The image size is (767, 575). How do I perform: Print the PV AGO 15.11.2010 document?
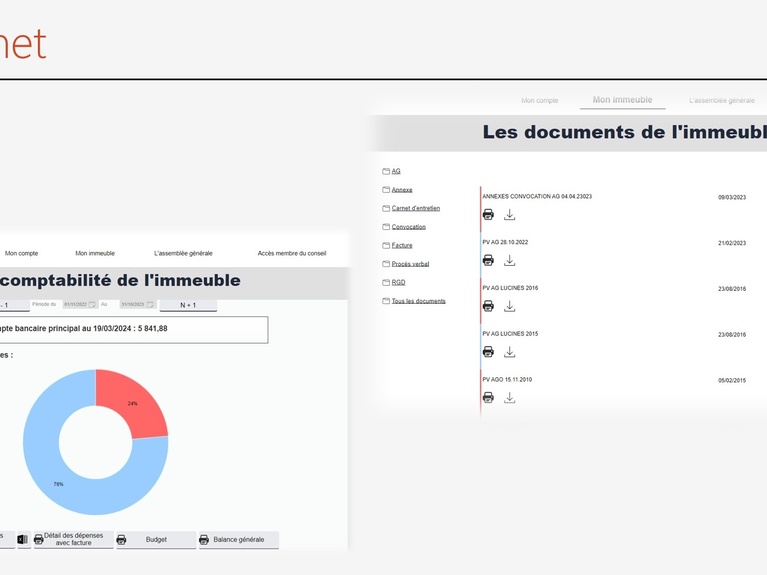[x=488, y=397]
